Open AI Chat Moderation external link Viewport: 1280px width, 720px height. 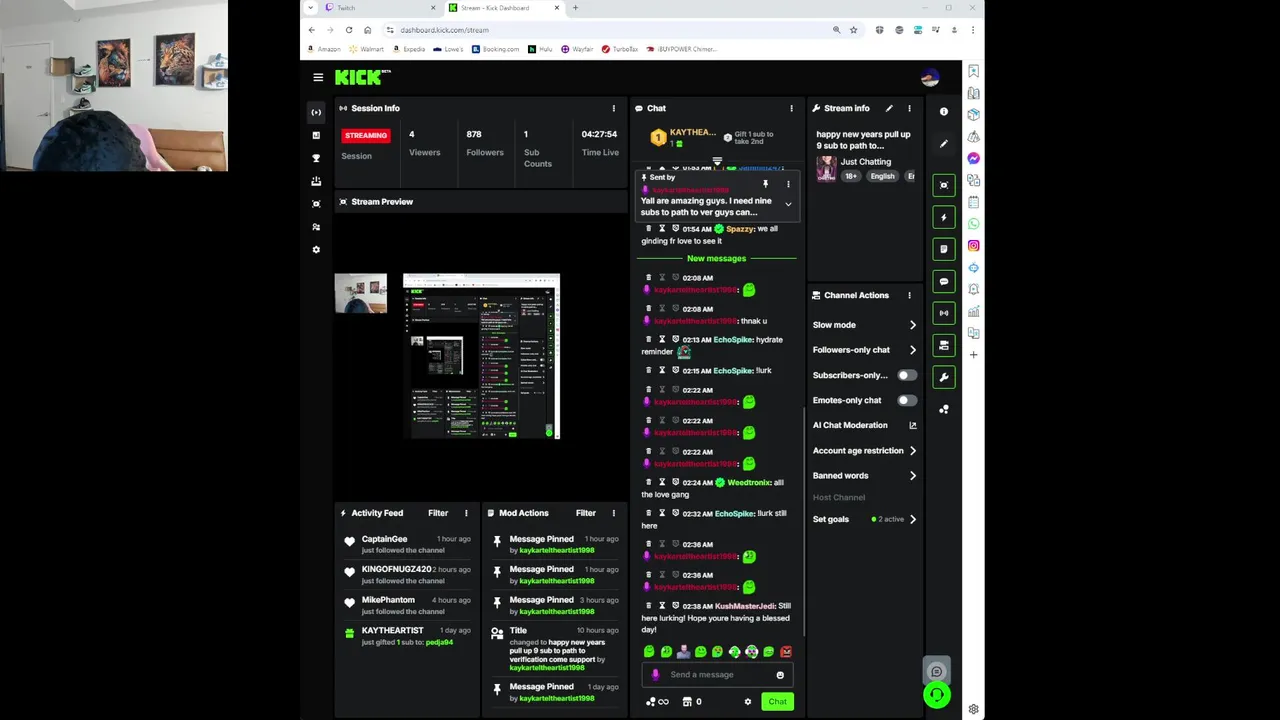[912, 425]
